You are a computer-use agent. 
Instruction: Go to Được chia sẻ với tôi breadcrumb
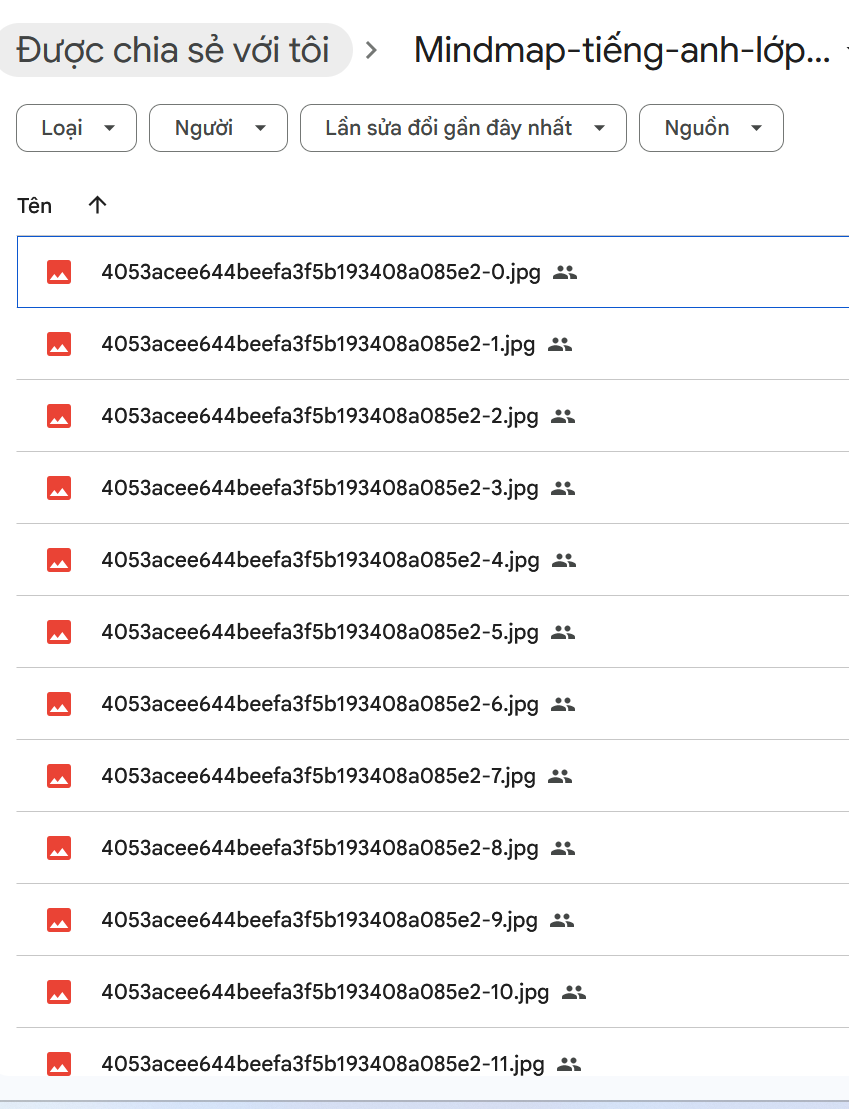174,50
